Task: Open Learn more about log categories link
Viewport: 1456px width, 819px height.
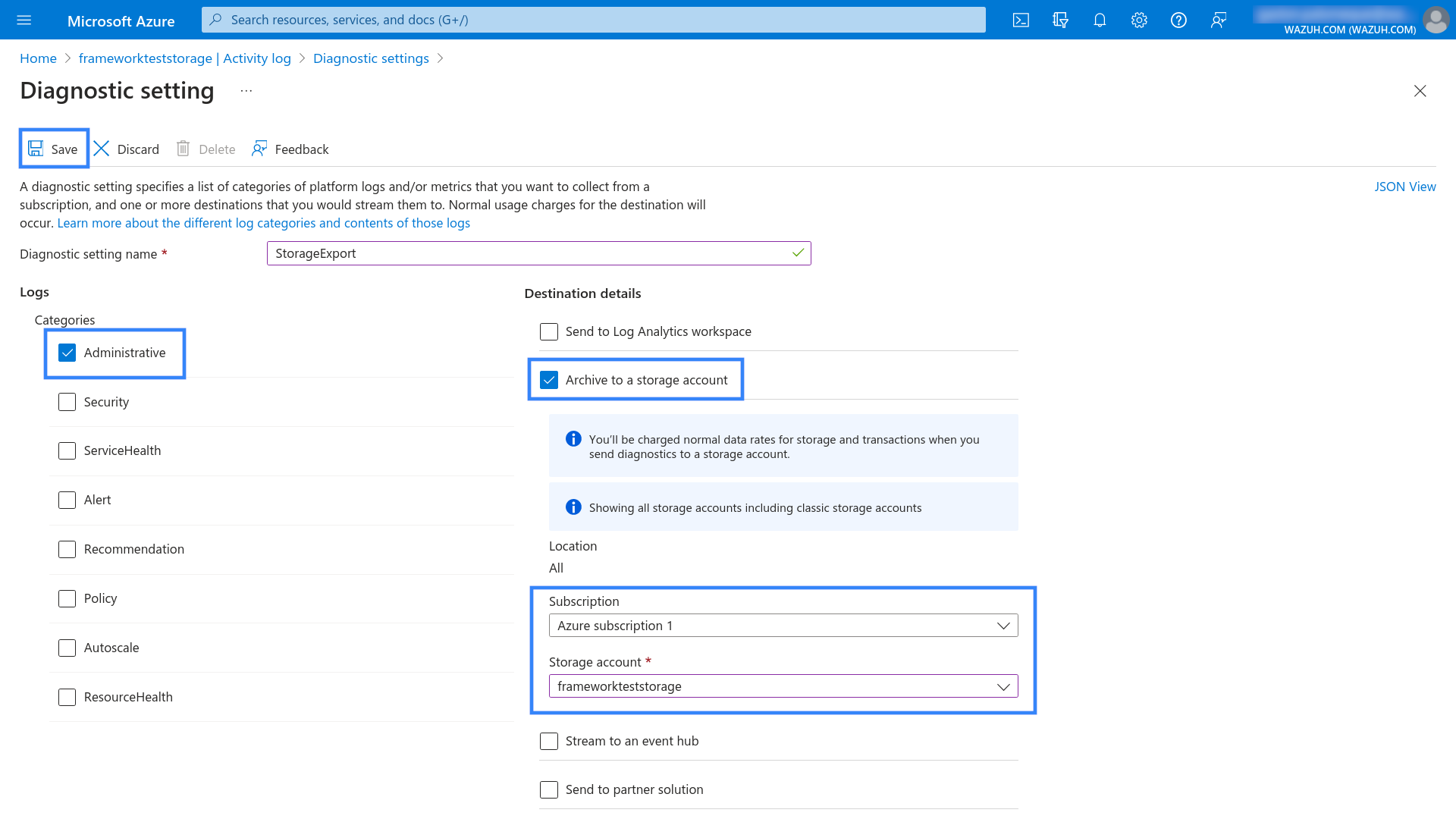Action: tap(263, 223)
